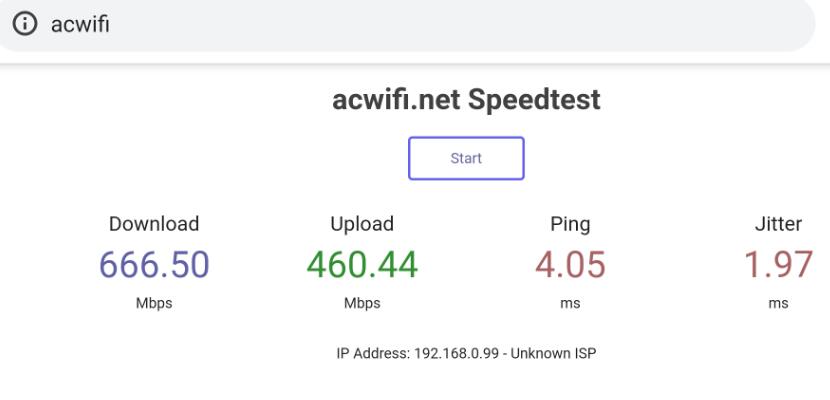Click the Unknown ISP text
830x400 pixels.
pos(553,353)
